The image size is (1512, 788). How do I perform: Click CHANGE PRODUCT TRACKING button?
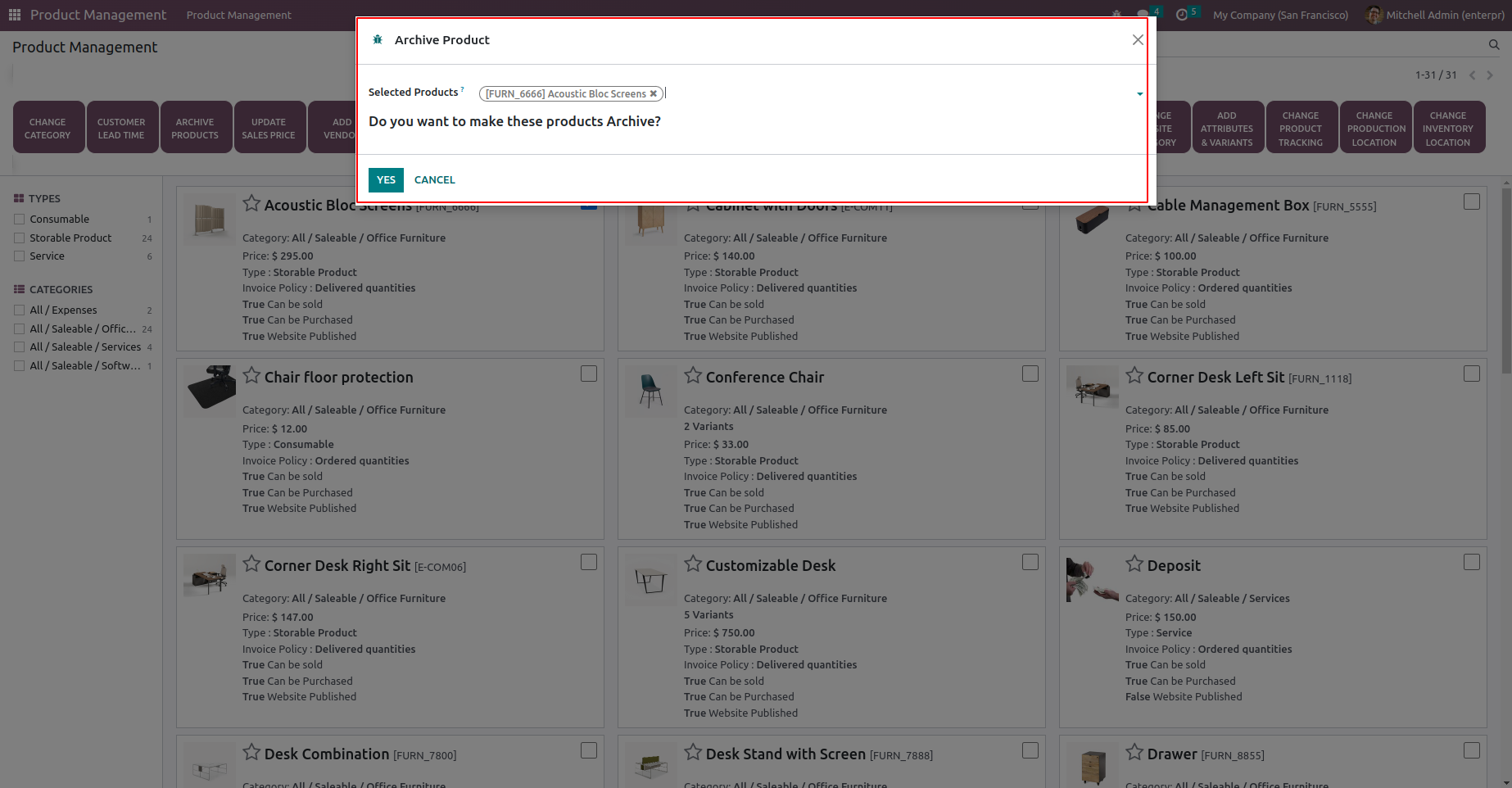[1301, 128]
